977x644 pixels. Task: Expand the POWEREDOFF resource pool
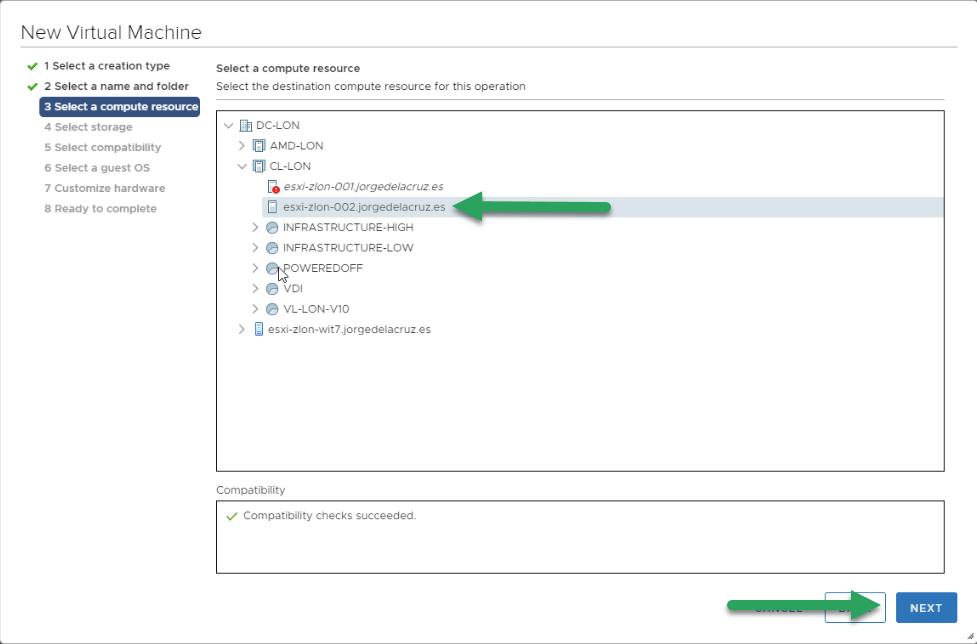point(255,268)
